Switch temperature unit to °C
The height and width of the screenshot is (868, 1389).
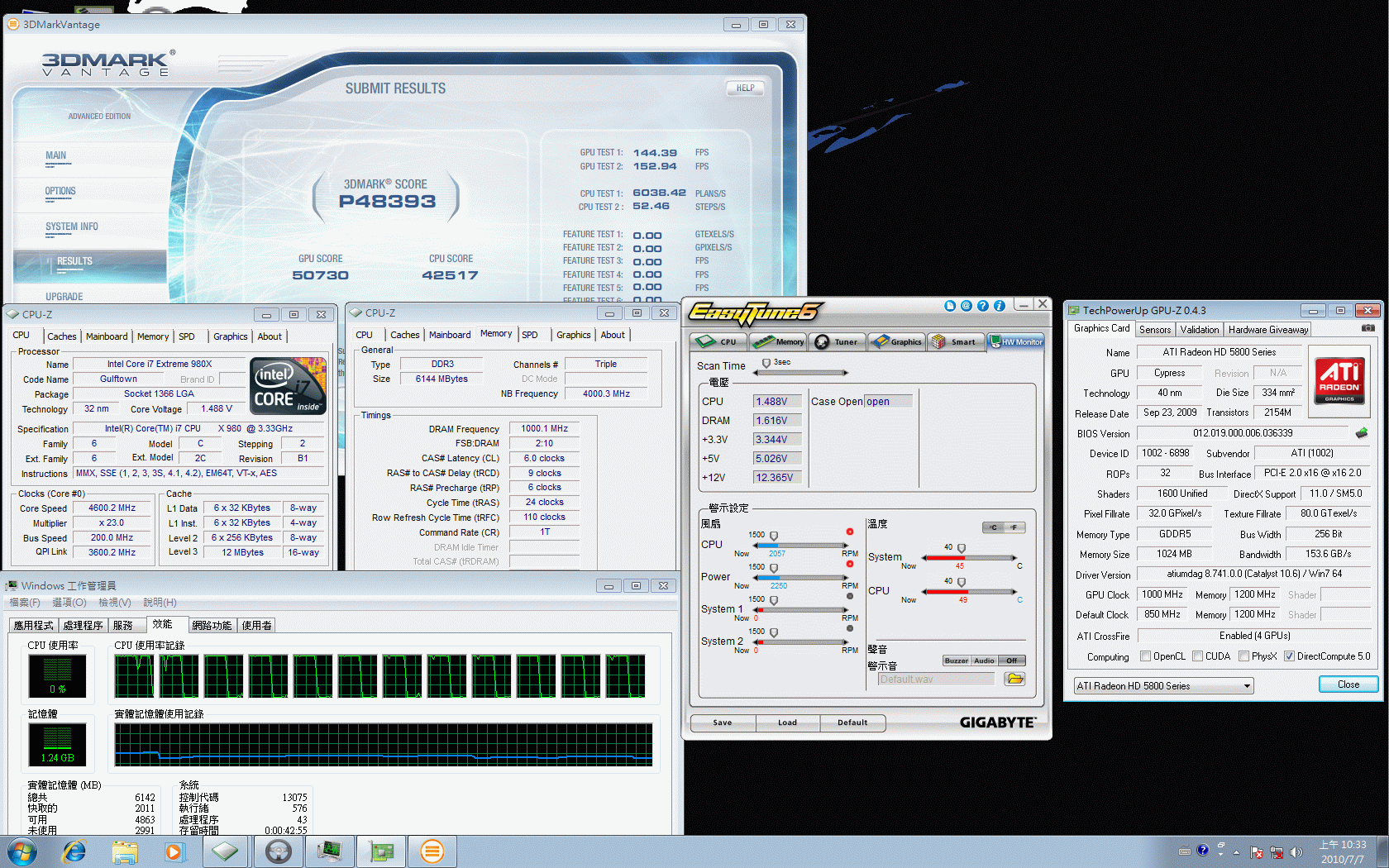coord(993,527)
